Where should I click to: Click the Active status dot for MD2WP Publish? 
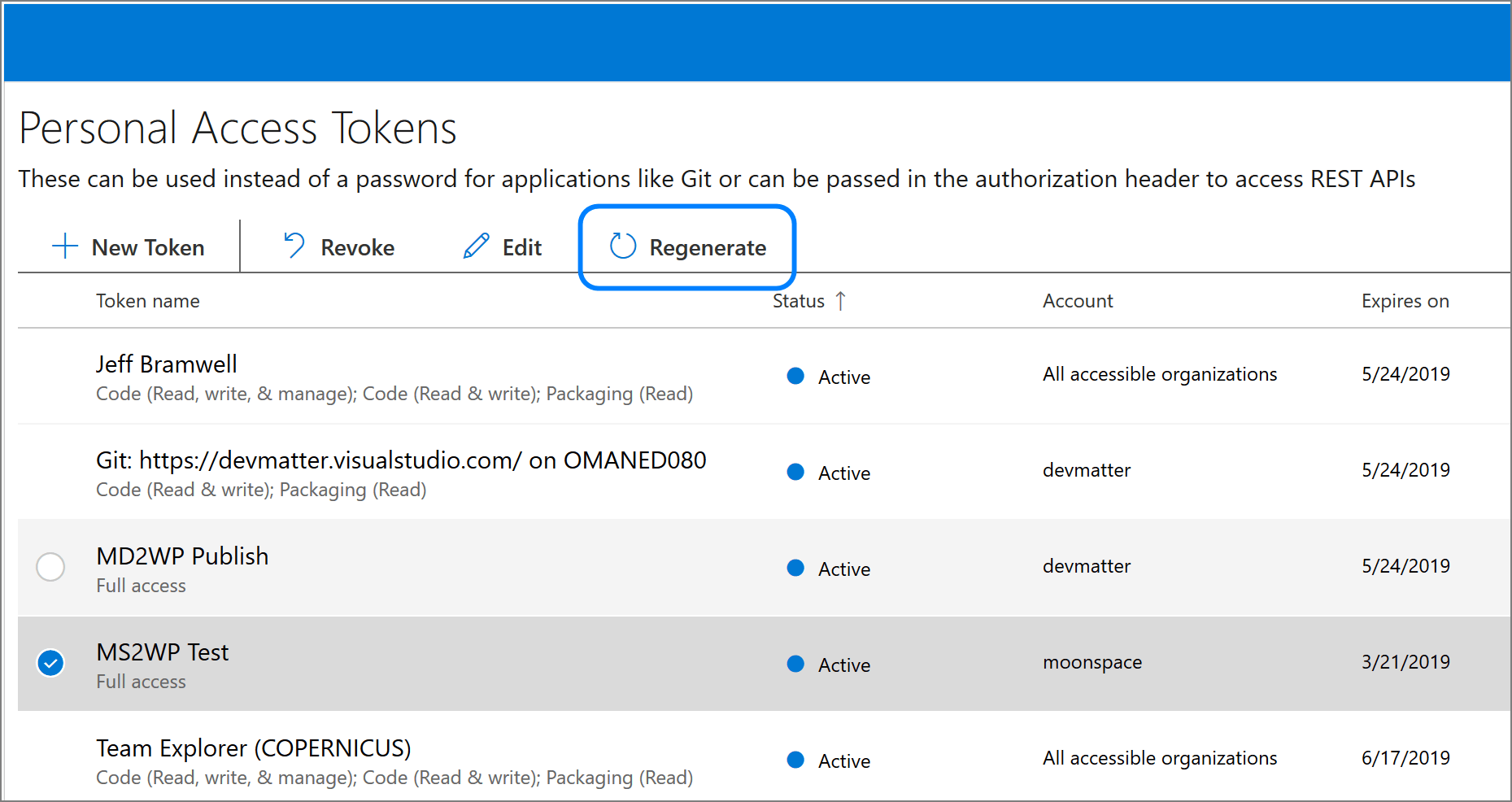point(795,568)
